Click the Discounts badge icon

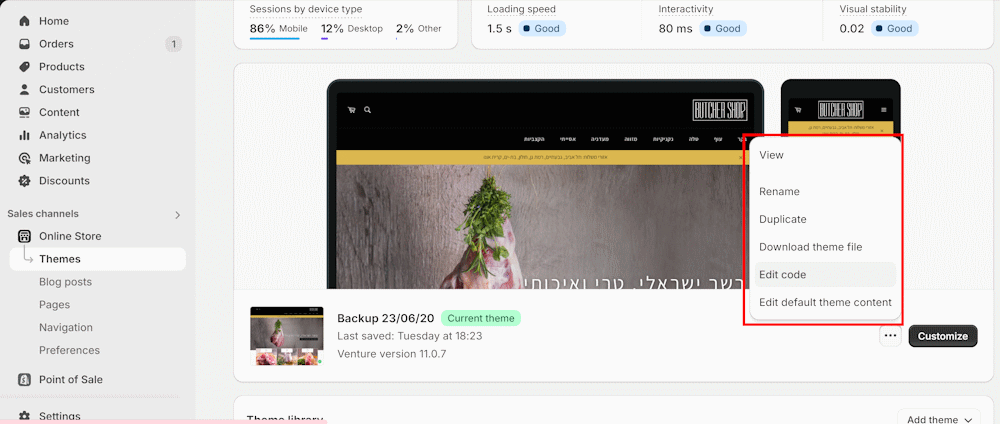(24, 181)
